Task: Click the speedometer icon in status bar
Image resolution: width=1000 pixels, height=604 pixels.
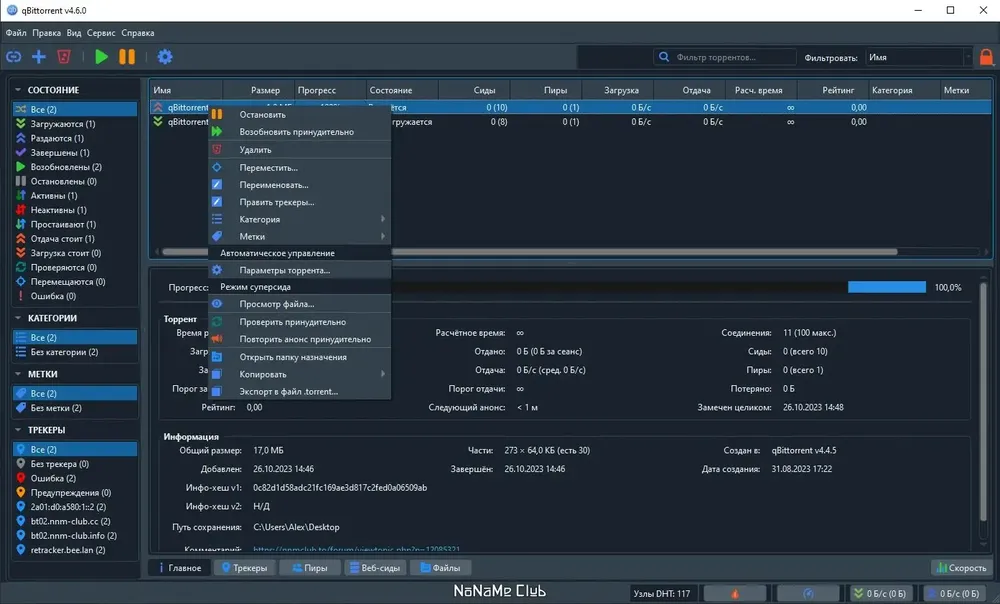Action: 808,594
